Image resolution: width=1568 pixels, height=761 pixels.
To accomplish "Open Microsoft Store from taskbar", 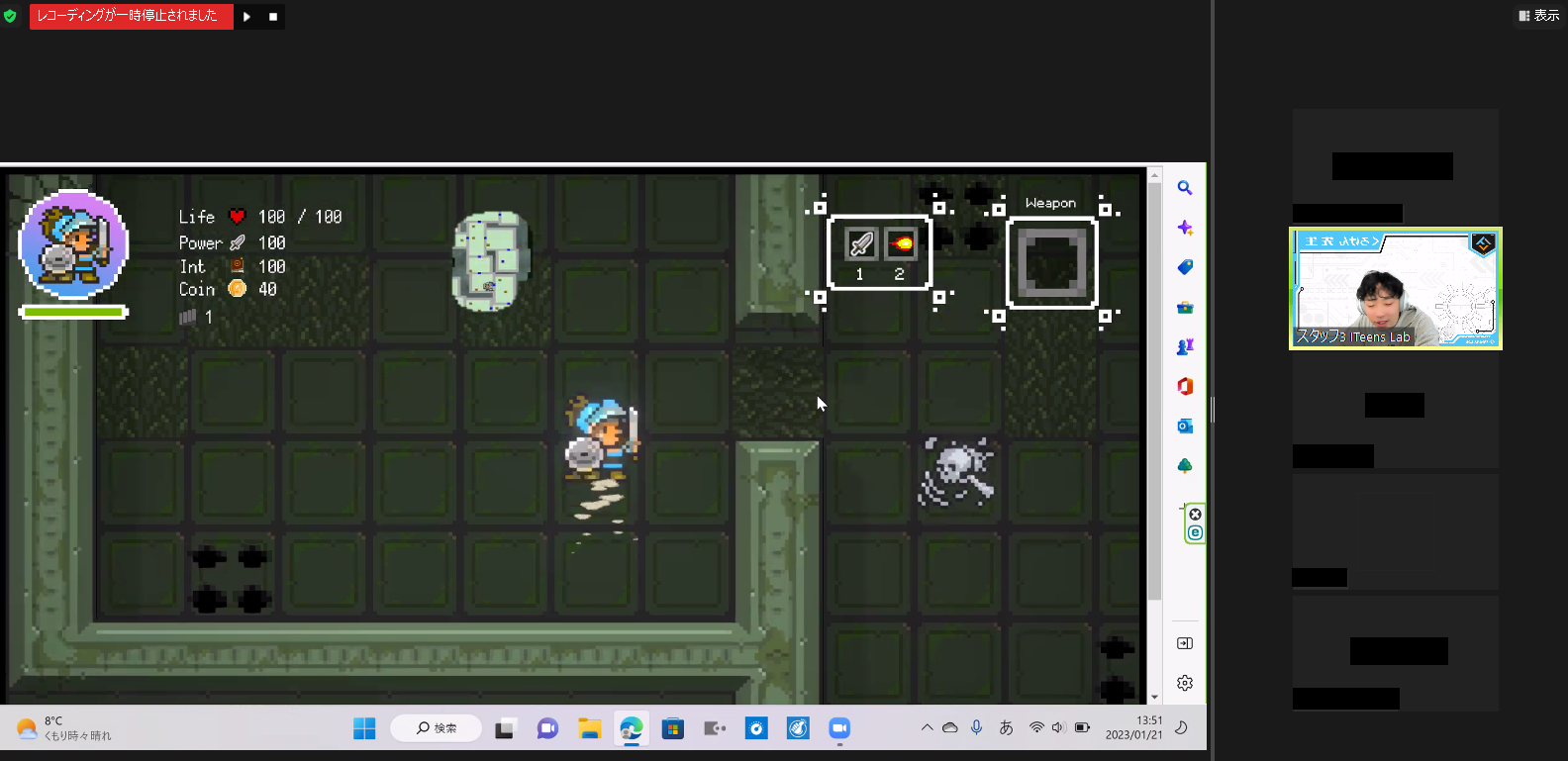I will (x=673, y=729).
